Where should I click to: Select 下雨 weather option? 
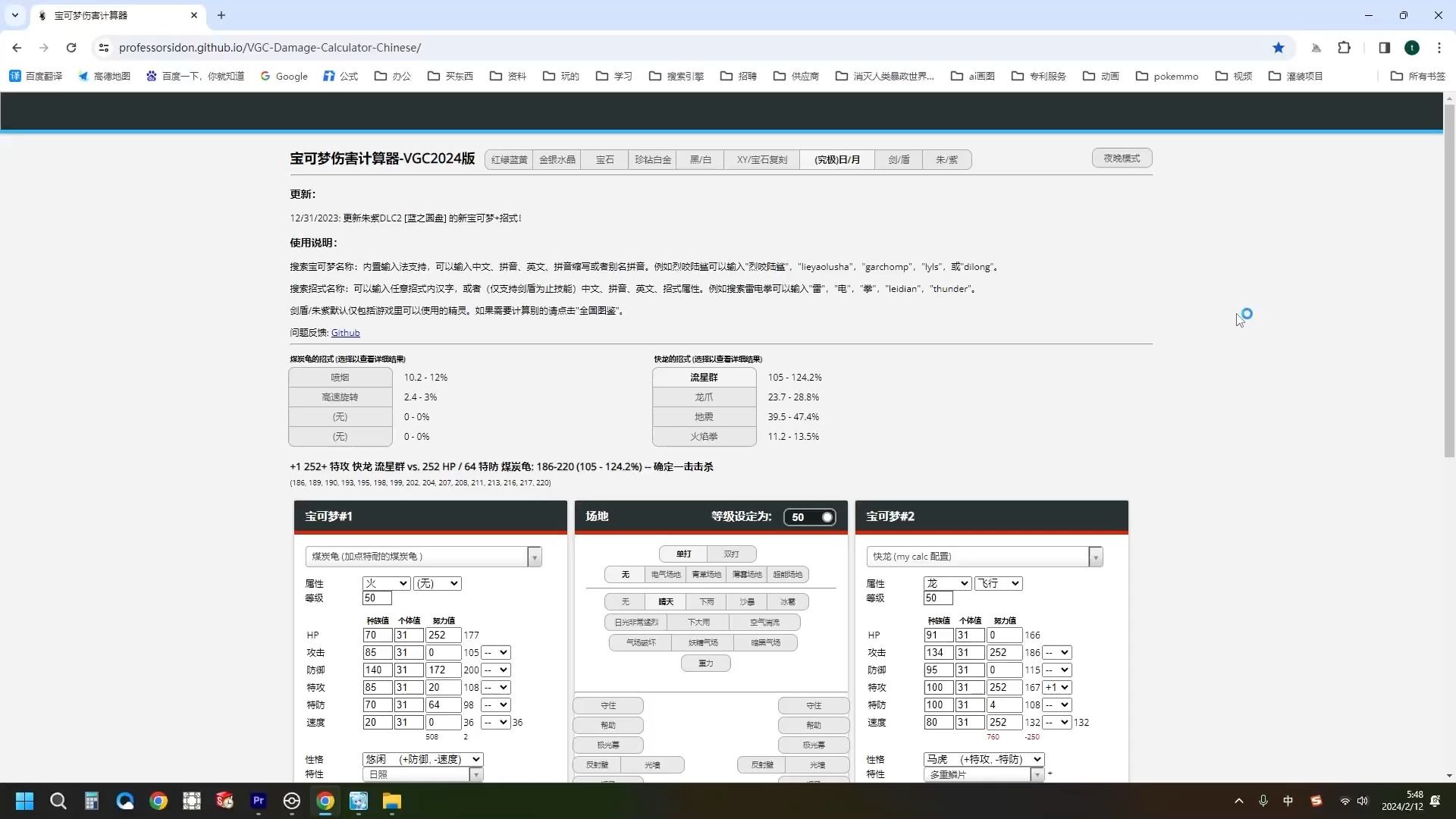707,602
